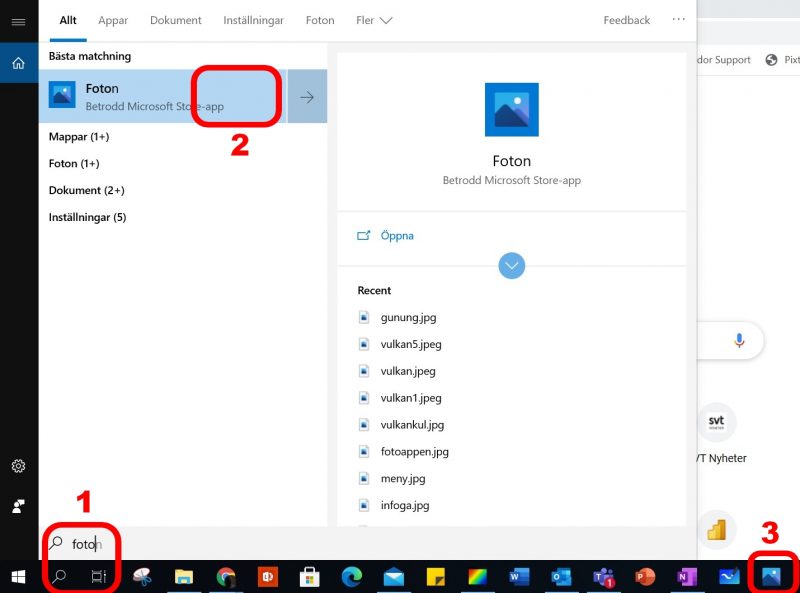Click the Pixt bookmark in the browser
This screenshot has height=593, width=800.
(783, 60)
